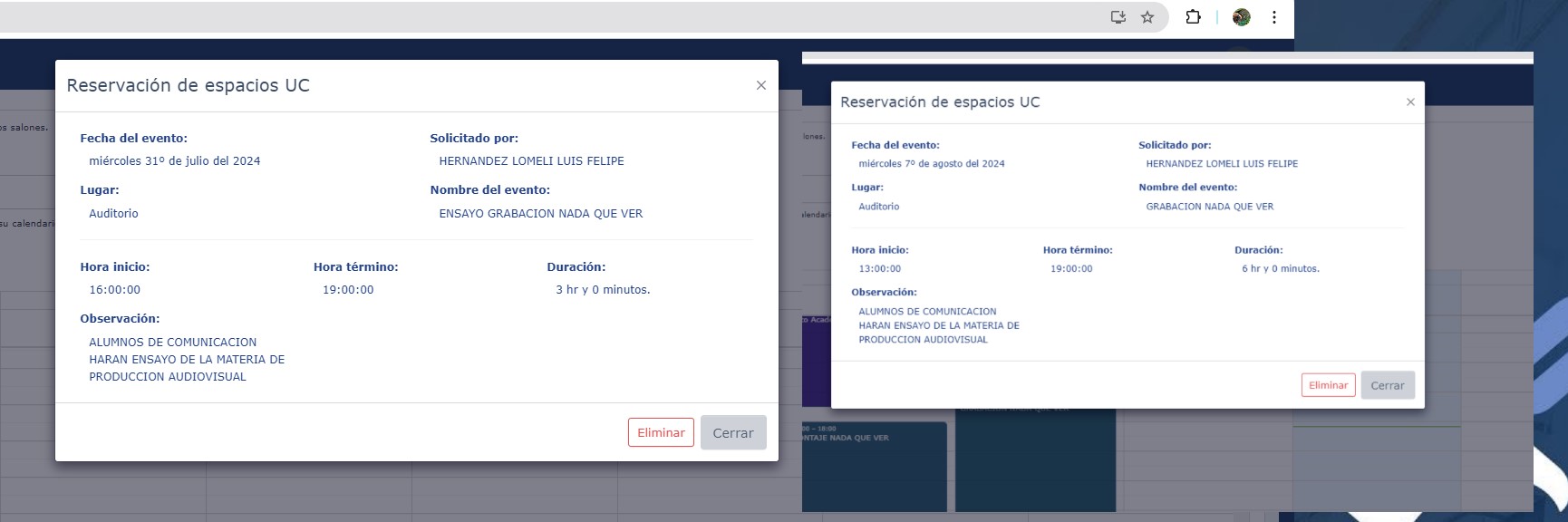Click Eliminar in the left dialog
Image resolution: width=1568 pixels, height=522 pixels.
[x=661, y=432]
